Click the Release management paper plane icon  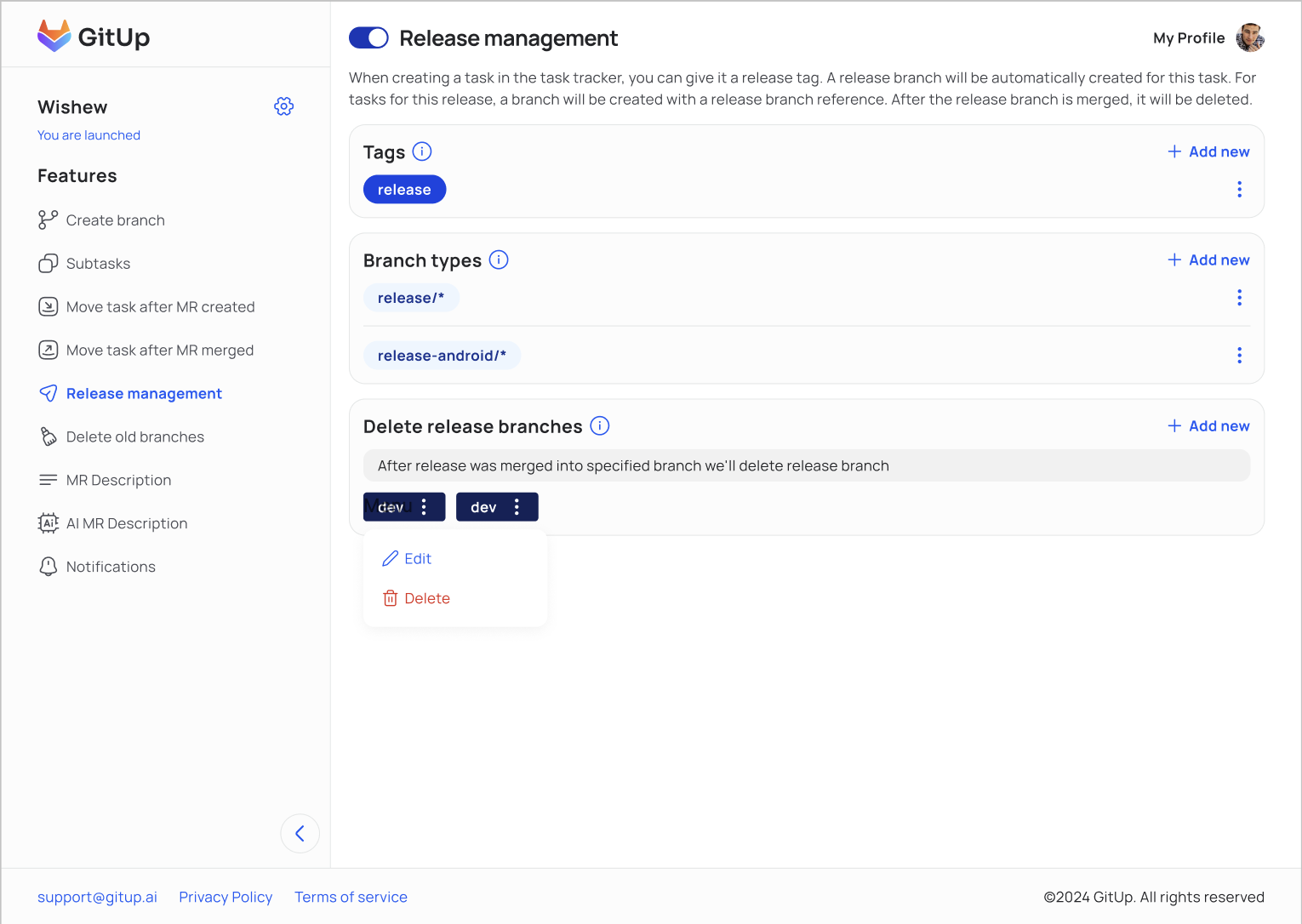coord(49,394)
